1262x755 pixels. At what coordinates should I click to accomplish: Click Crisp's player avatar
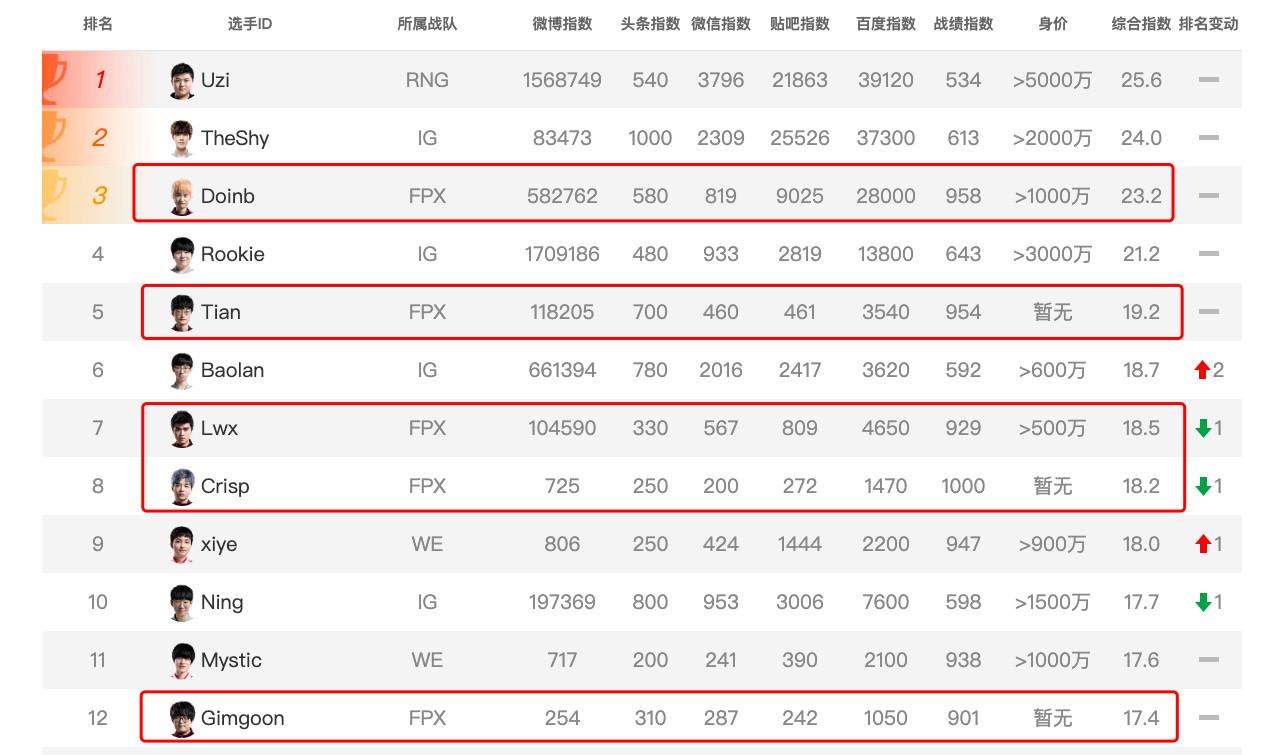pos(182,486)
